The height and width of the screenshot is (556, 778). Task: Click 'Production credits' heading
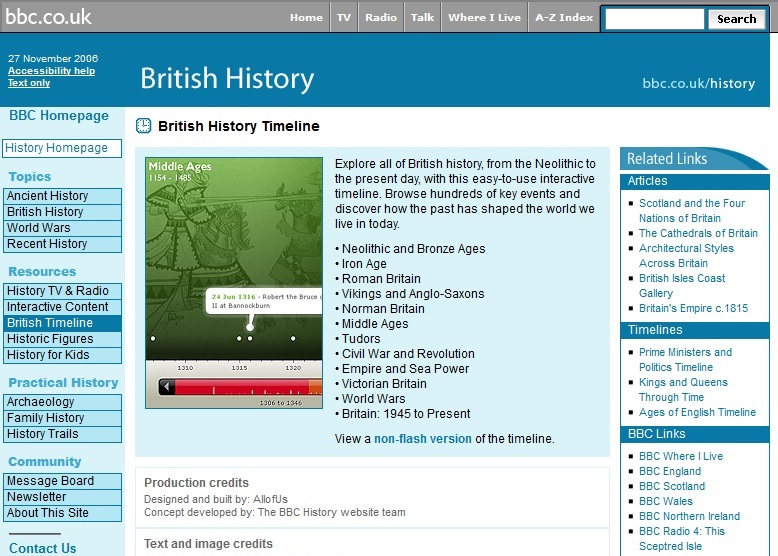click(x=196, y=483)
